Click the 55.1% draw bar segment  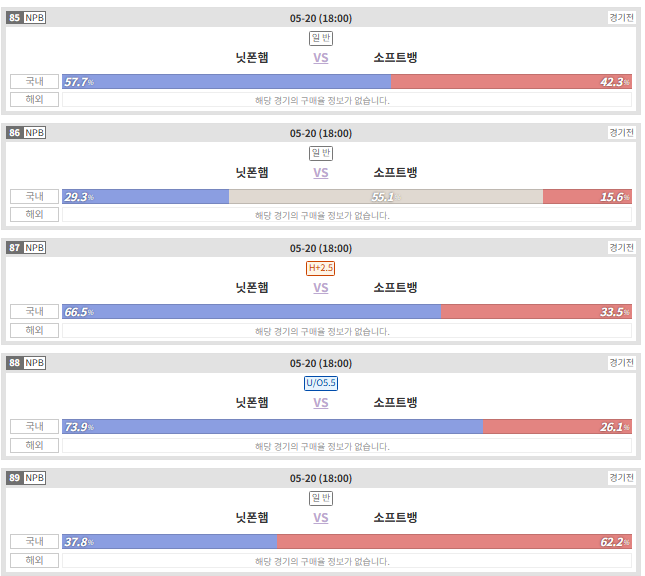coord(386,197)
